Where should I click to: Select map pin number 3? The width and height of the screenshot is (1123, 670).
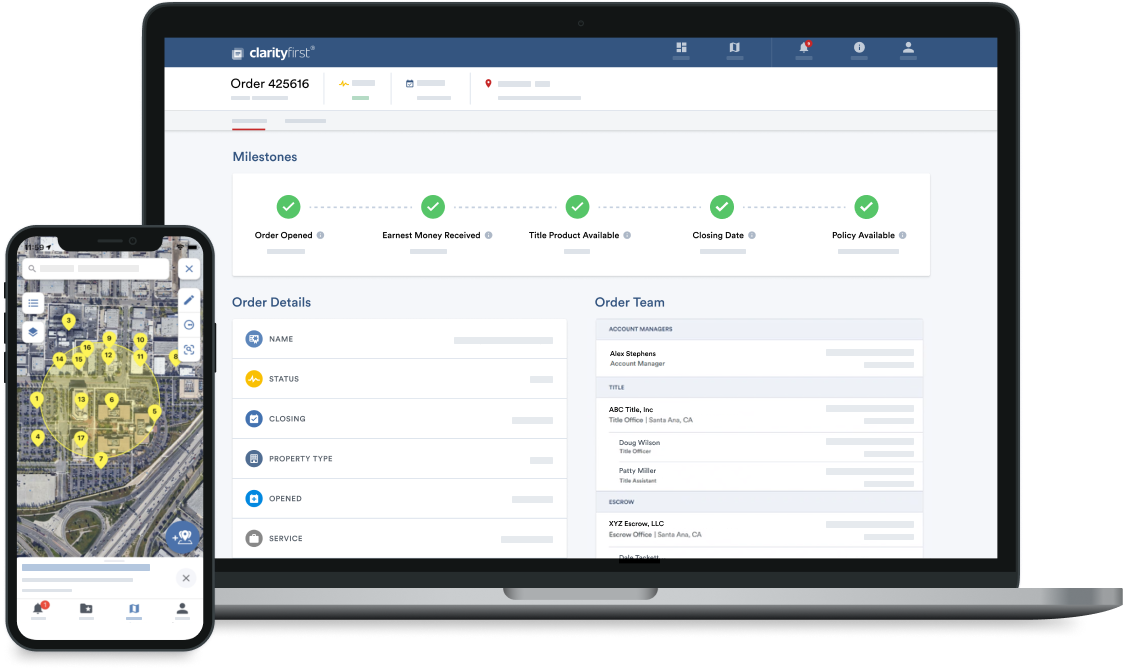[68, 321]
